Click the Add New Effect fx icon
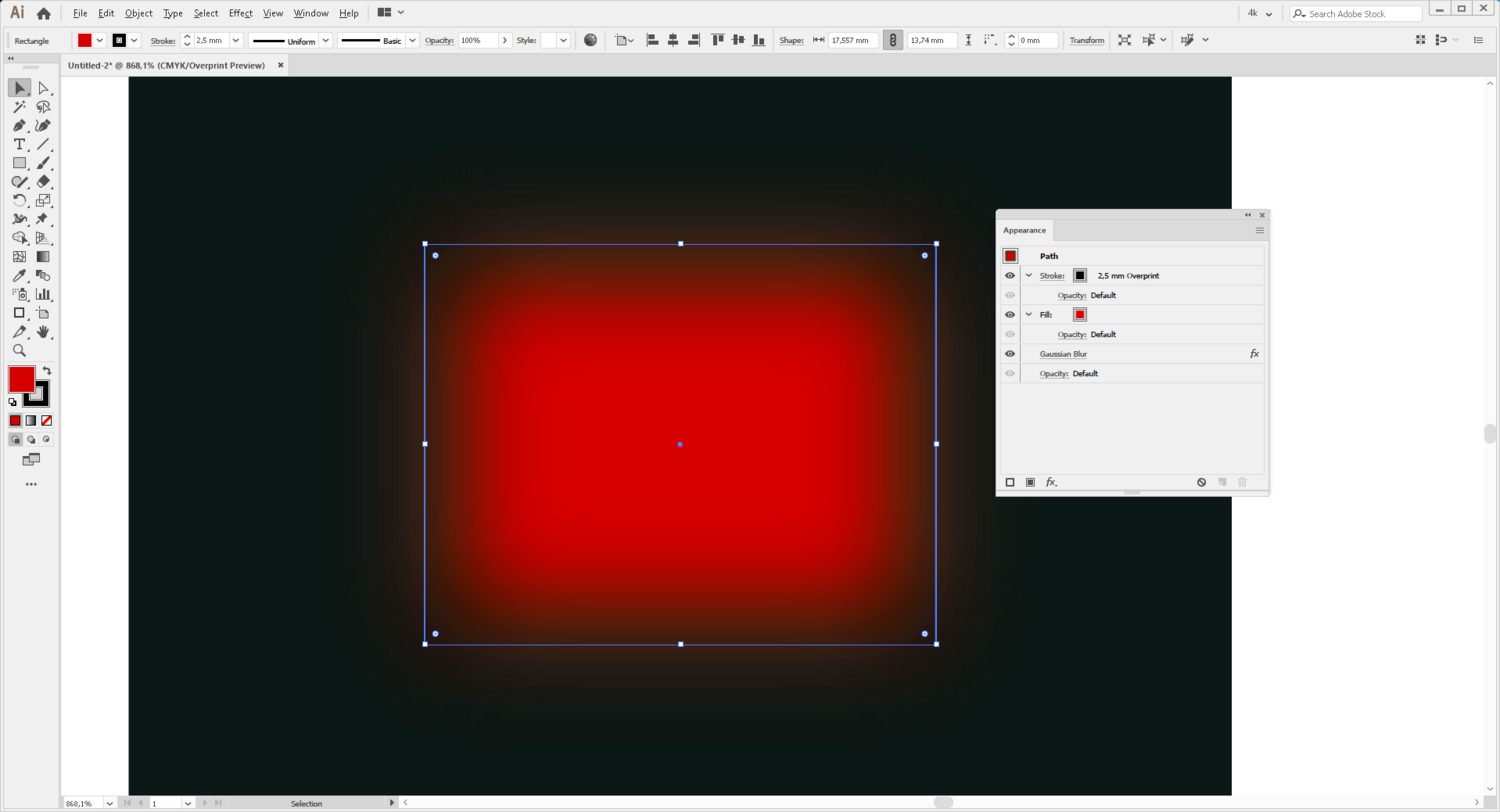 pos(1051,482)
